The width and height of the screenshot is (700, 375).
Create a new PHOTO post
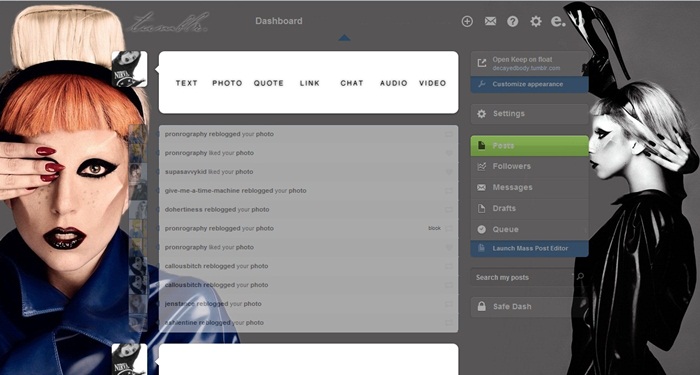227,83
